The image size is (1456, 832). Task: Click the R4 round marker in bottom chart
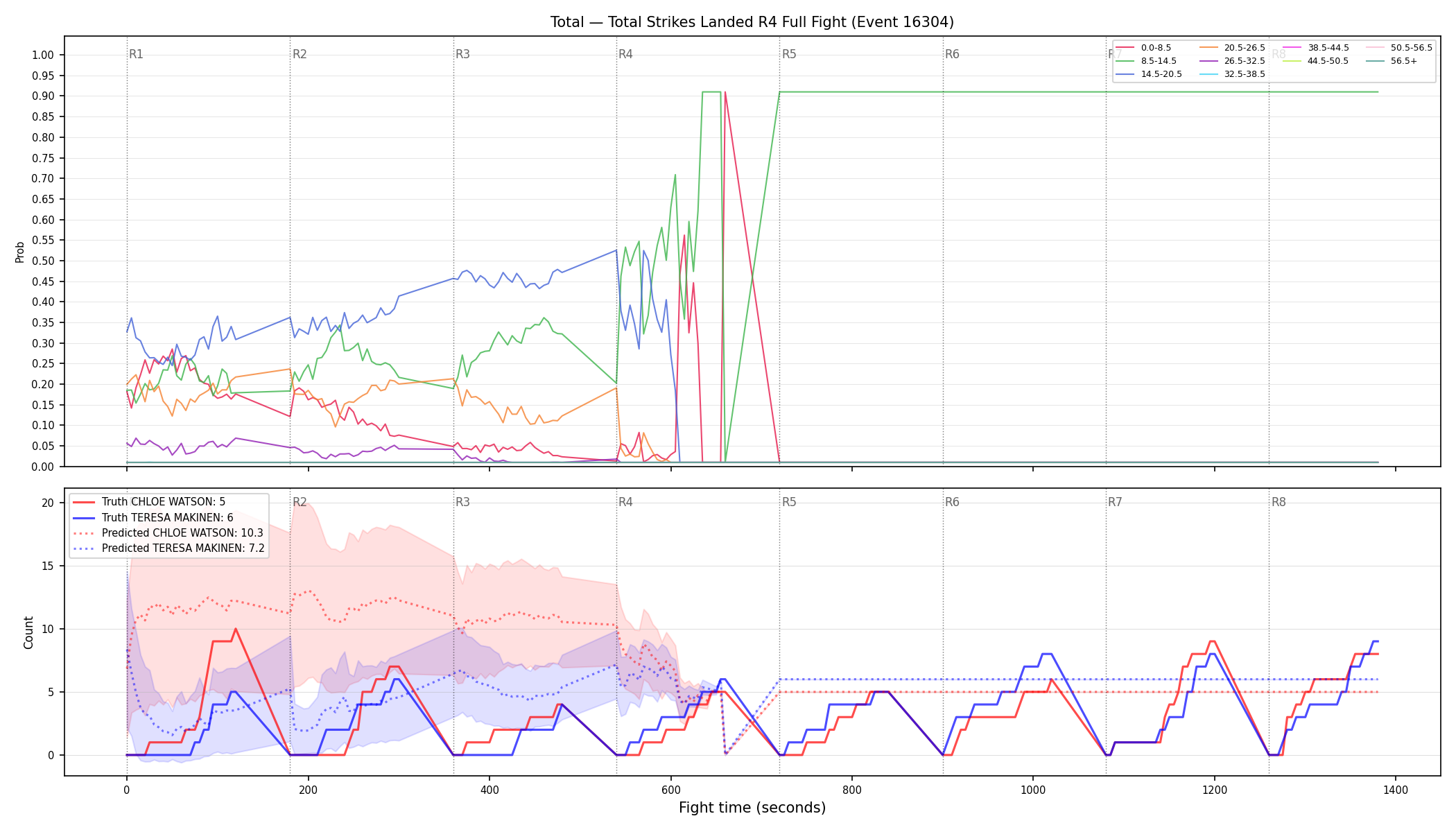click(625, 502)
